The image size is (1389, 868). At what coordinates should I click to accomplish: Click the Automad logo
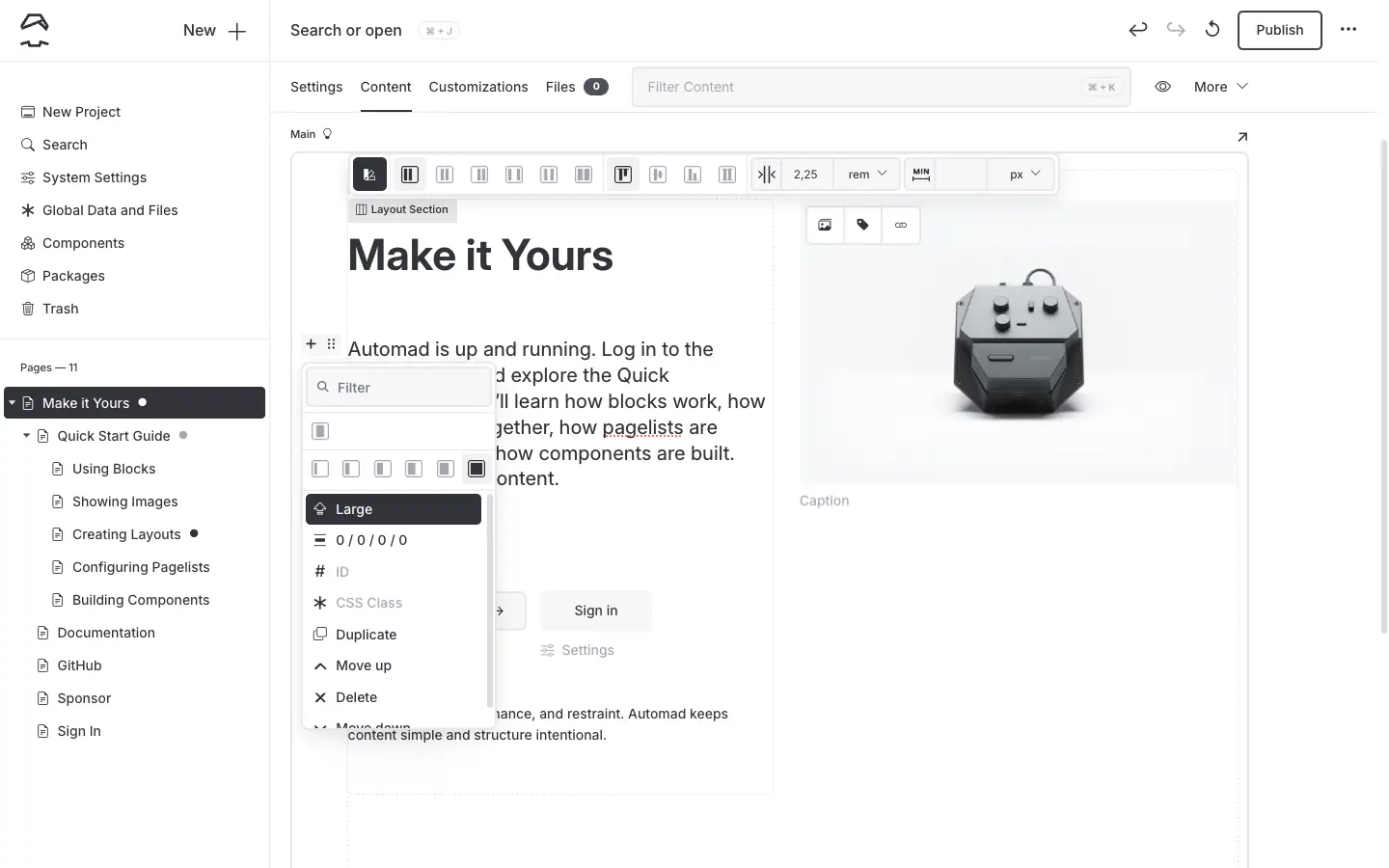35,31
